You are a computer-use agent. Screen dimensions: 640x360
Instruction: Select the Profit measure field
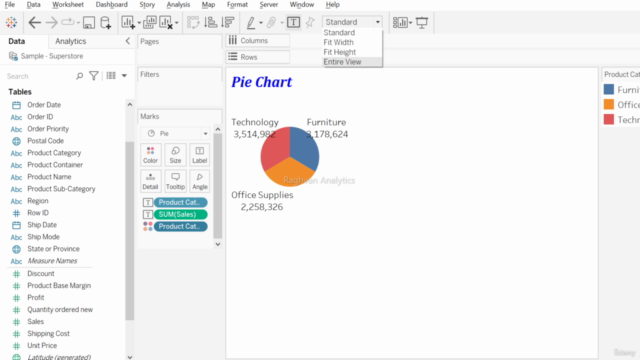click(36, 298)
